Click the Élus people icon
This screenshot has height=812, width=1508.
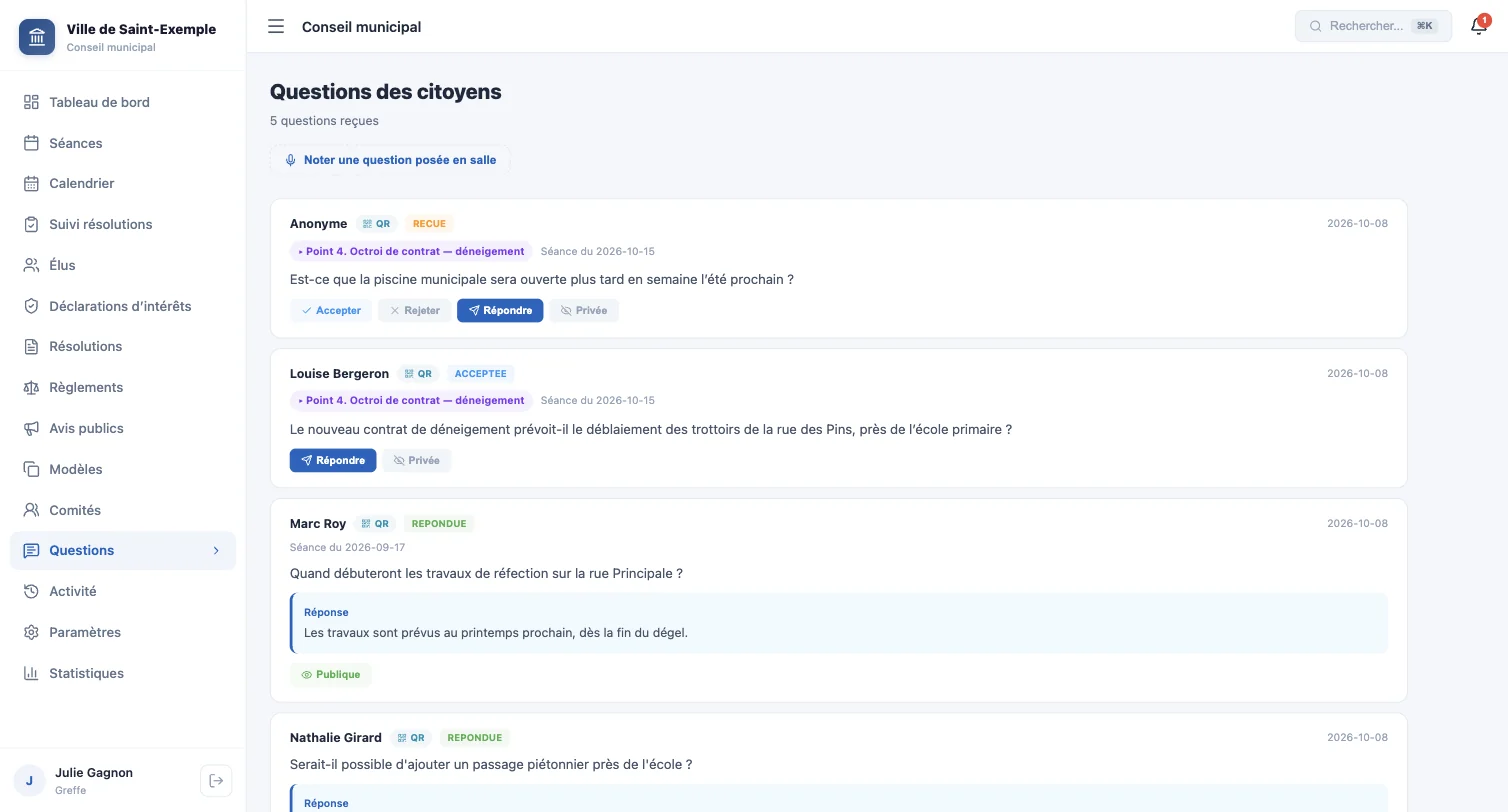[31, 265]
